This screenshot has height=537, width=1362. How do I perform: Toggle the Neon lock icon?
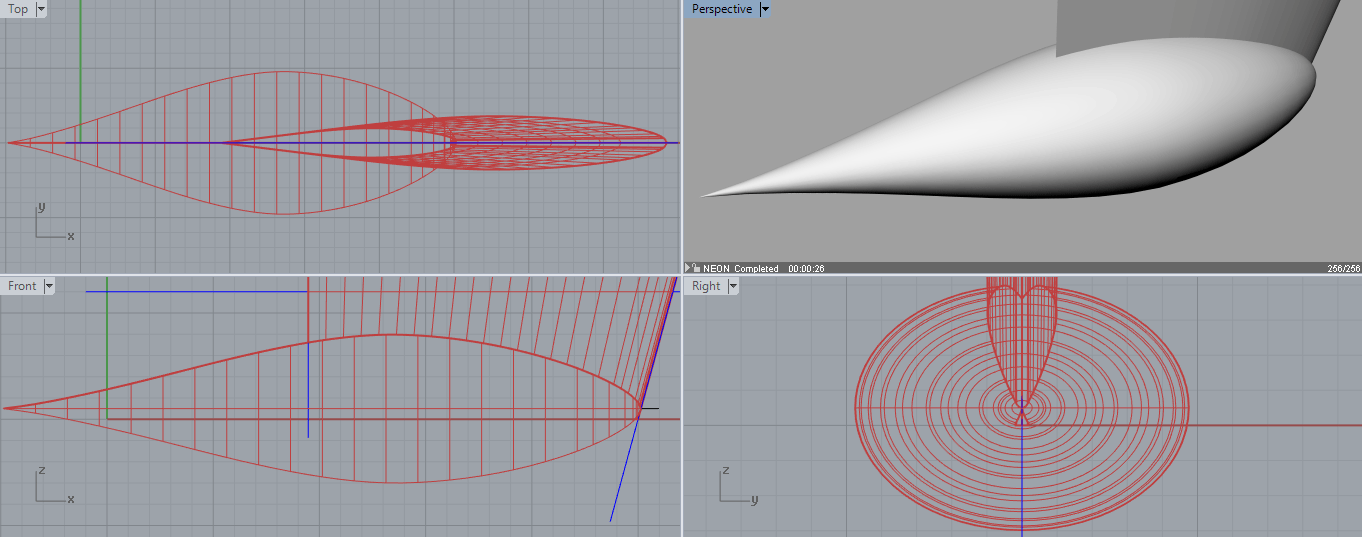(x=697, y=268)
